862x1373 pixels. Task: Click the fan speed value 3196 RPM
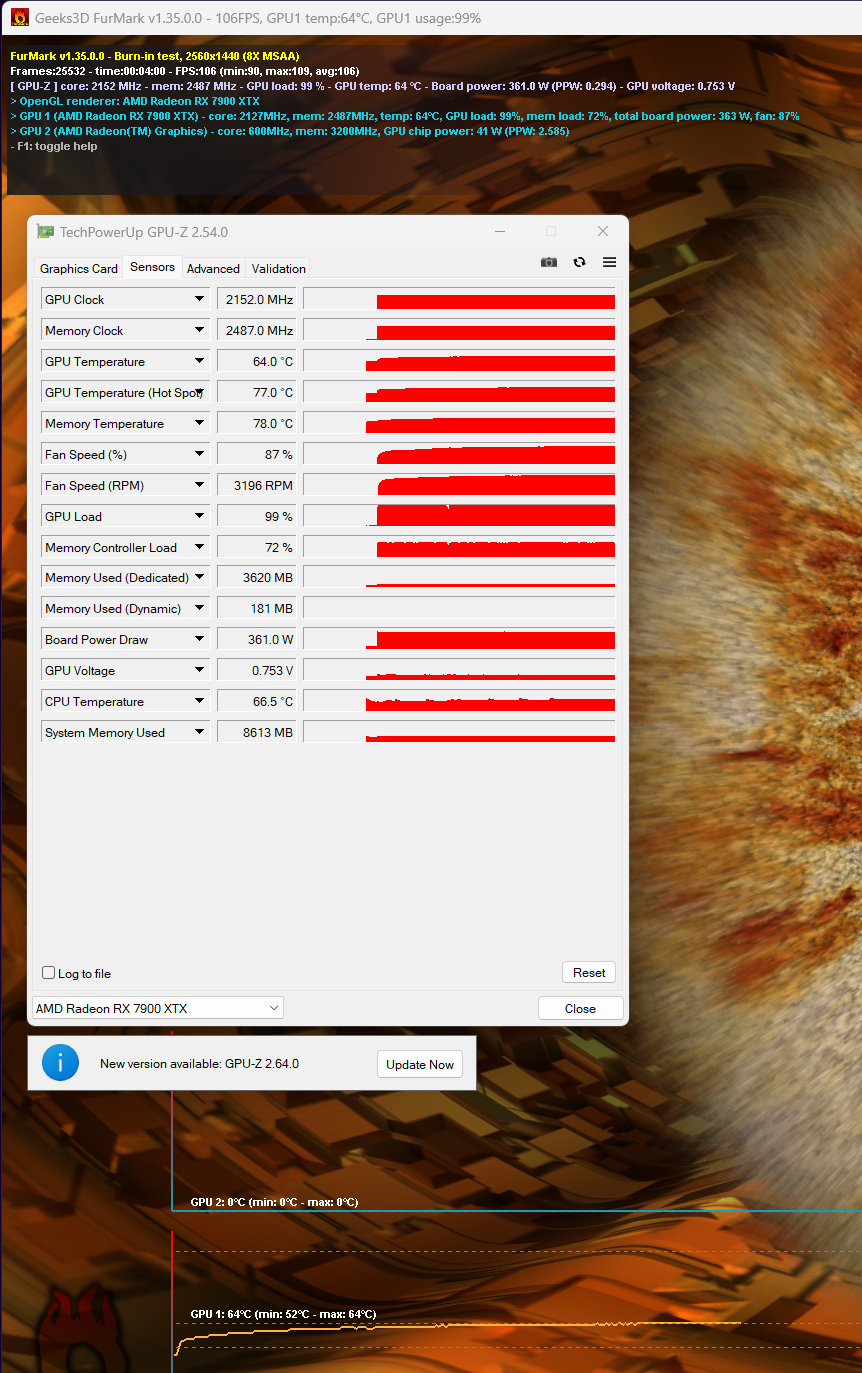(256, 485)
